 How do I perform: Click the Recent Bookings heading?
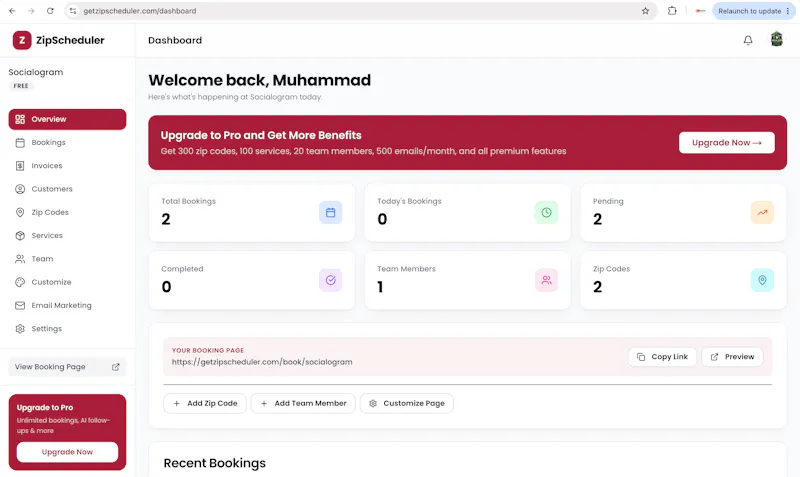(214, 463)
